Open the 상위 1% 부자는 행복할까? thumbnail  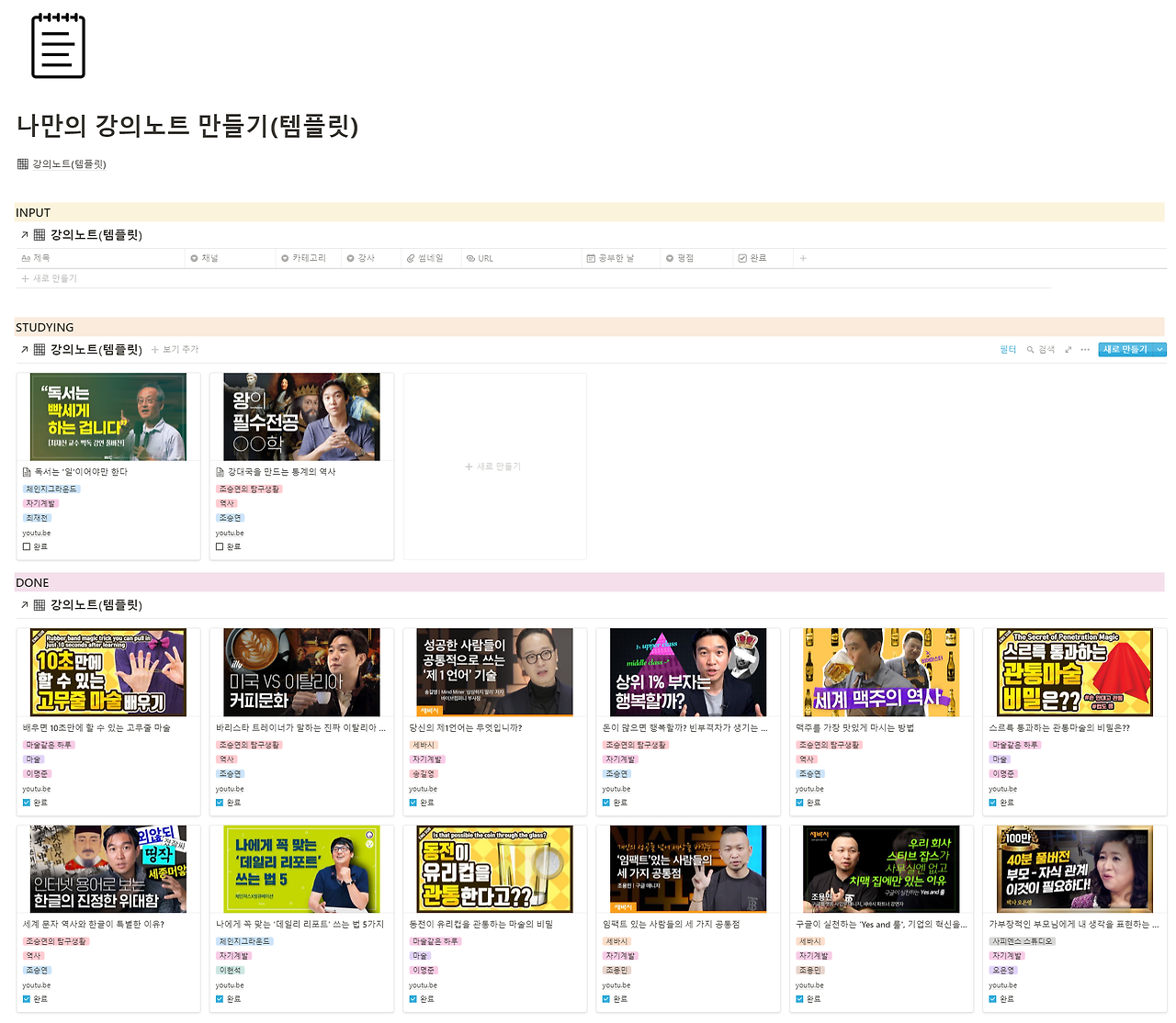[x=688, y=672]
